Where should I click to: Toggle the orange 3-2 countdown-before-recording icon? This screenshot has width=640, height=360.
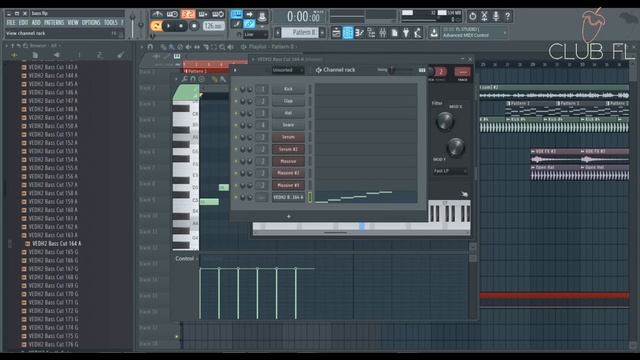(188, 14)
